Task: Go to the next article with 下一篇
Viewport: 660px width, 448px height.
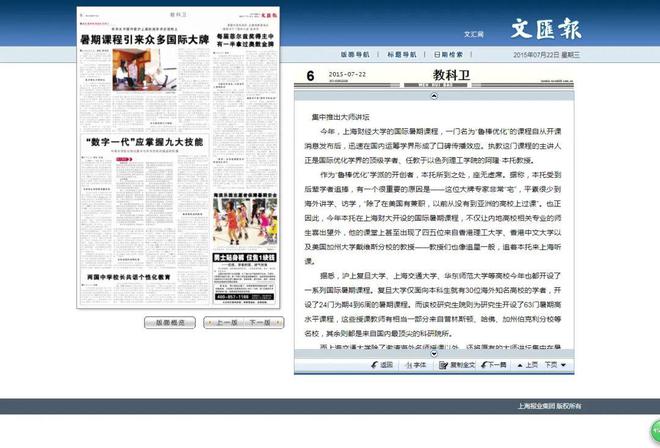Action: pyautogui.click(x=493, y=365)
